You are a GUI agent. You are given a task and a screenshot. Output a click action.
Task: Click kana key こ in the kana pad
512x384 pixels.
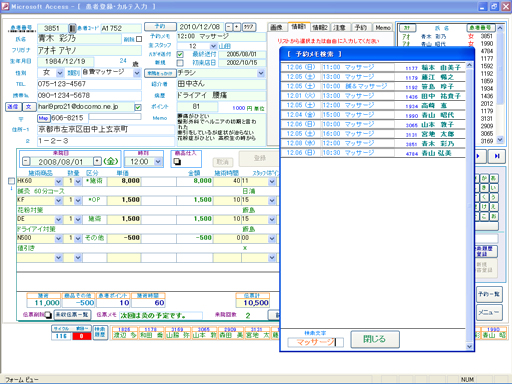(x=484, y=216)
